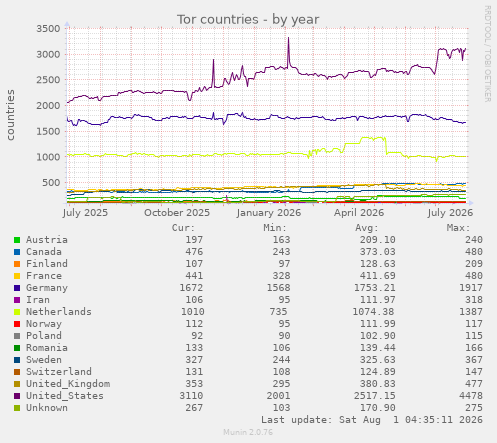The height and width of the screenshot is (443, 497).
Task: Select the 'Sweden' legend label
Action: click(44, 360)
